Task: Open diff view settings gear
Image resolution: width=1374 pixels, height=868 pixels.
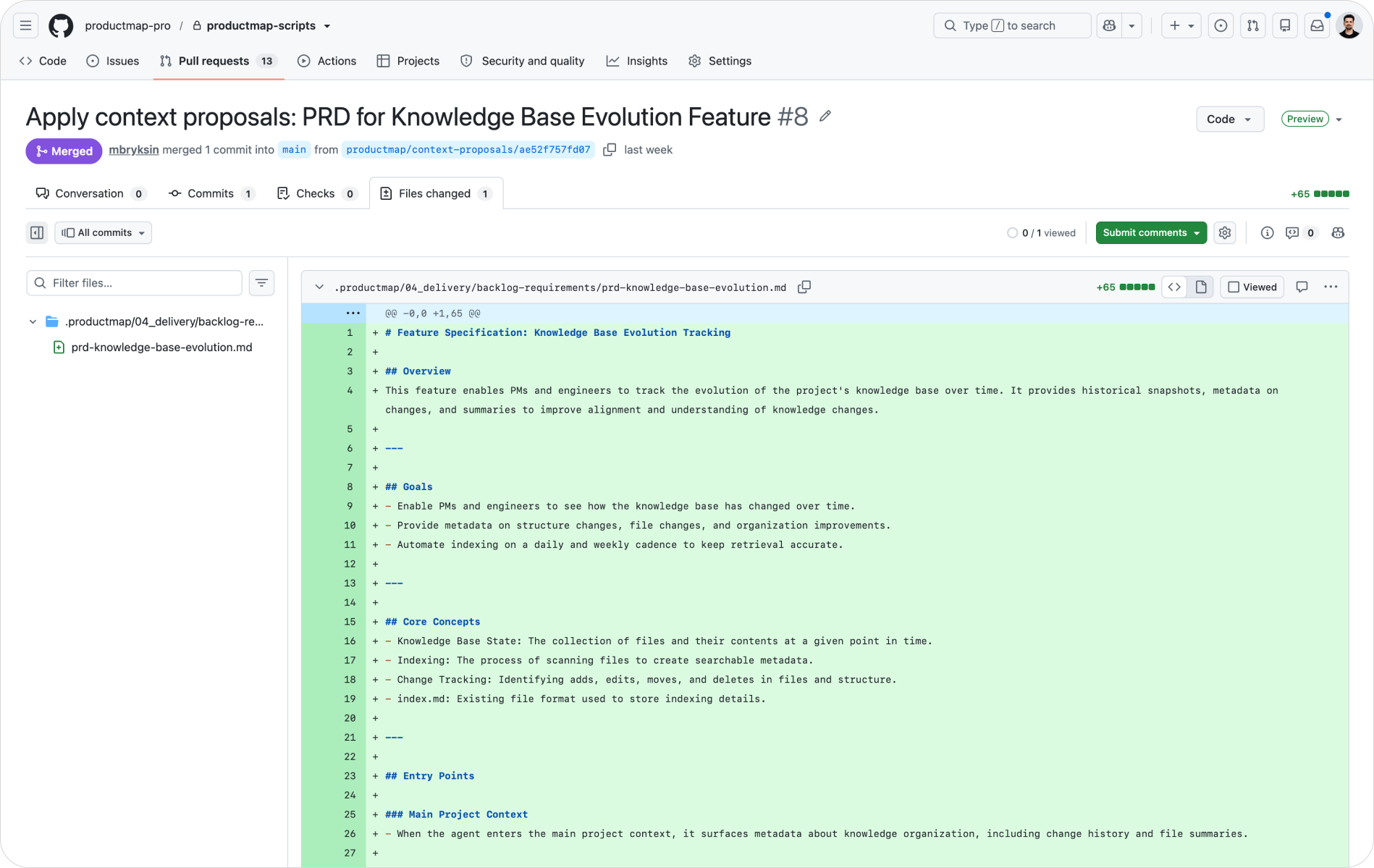Action: pos(1225,232)
